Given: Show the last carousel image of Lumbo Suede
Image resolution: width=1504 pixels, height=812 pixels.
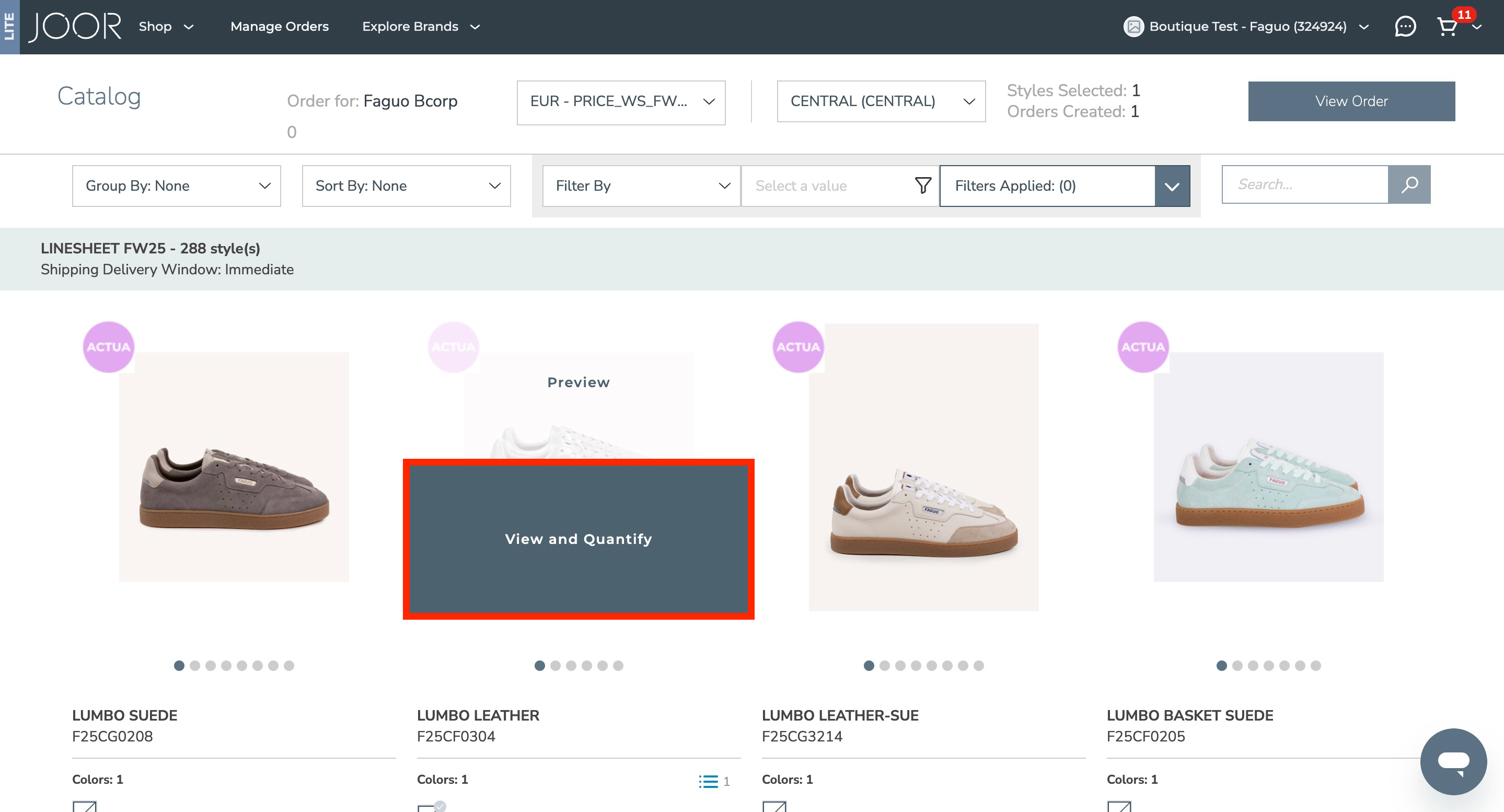Looking at the screenshot, I should [288, 666].
